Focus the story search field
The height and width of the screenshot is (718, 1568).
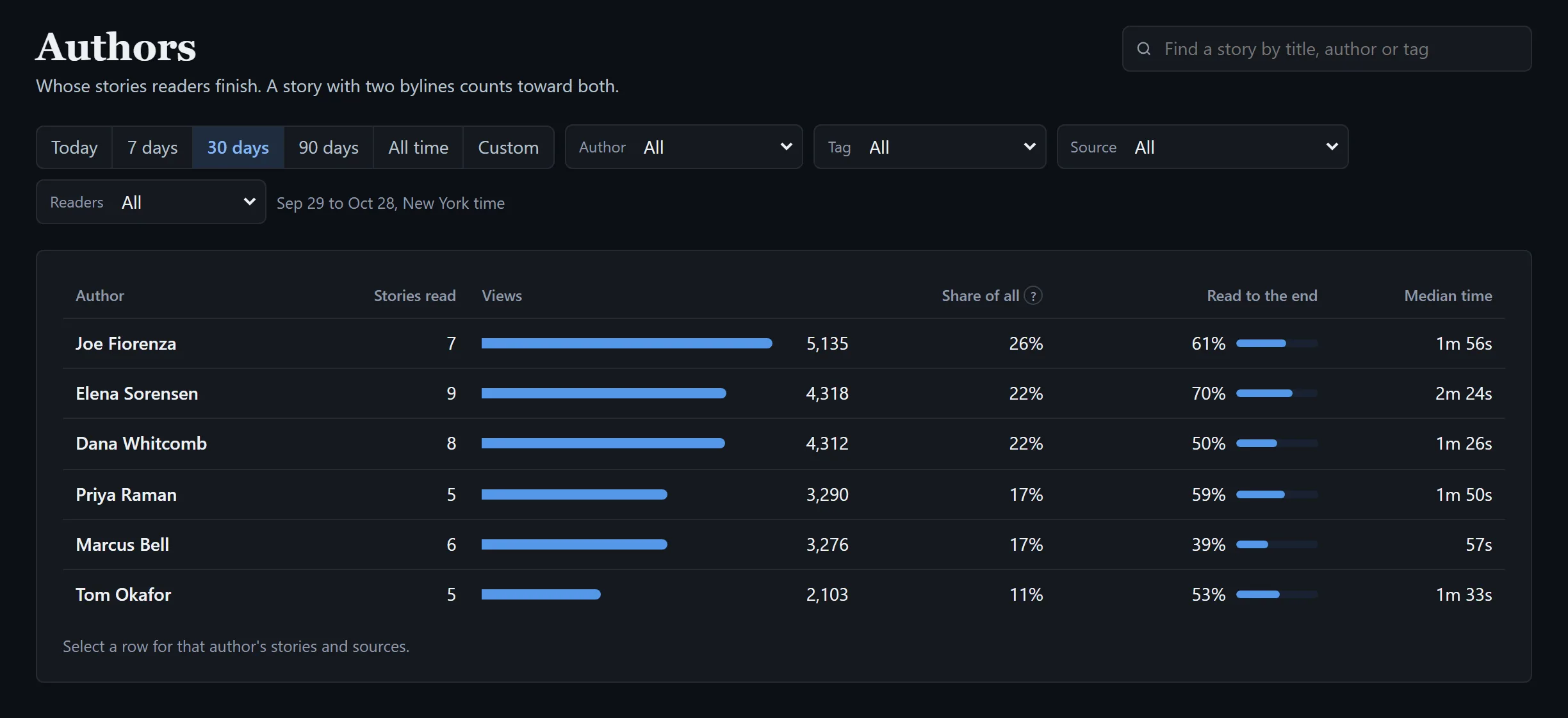(x=1327, y=49)
